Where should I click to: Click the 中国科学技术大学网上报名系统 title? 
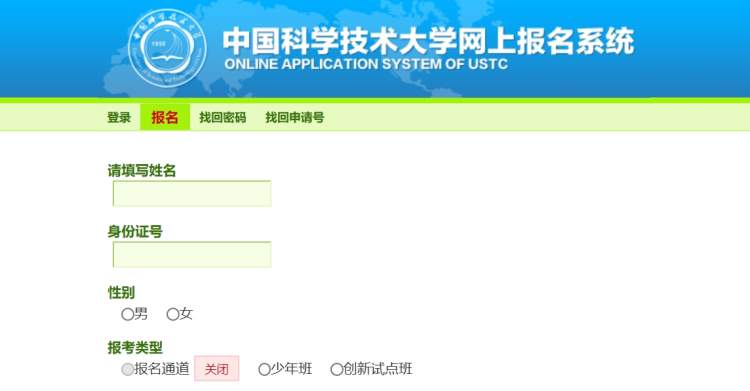[429, 41]
